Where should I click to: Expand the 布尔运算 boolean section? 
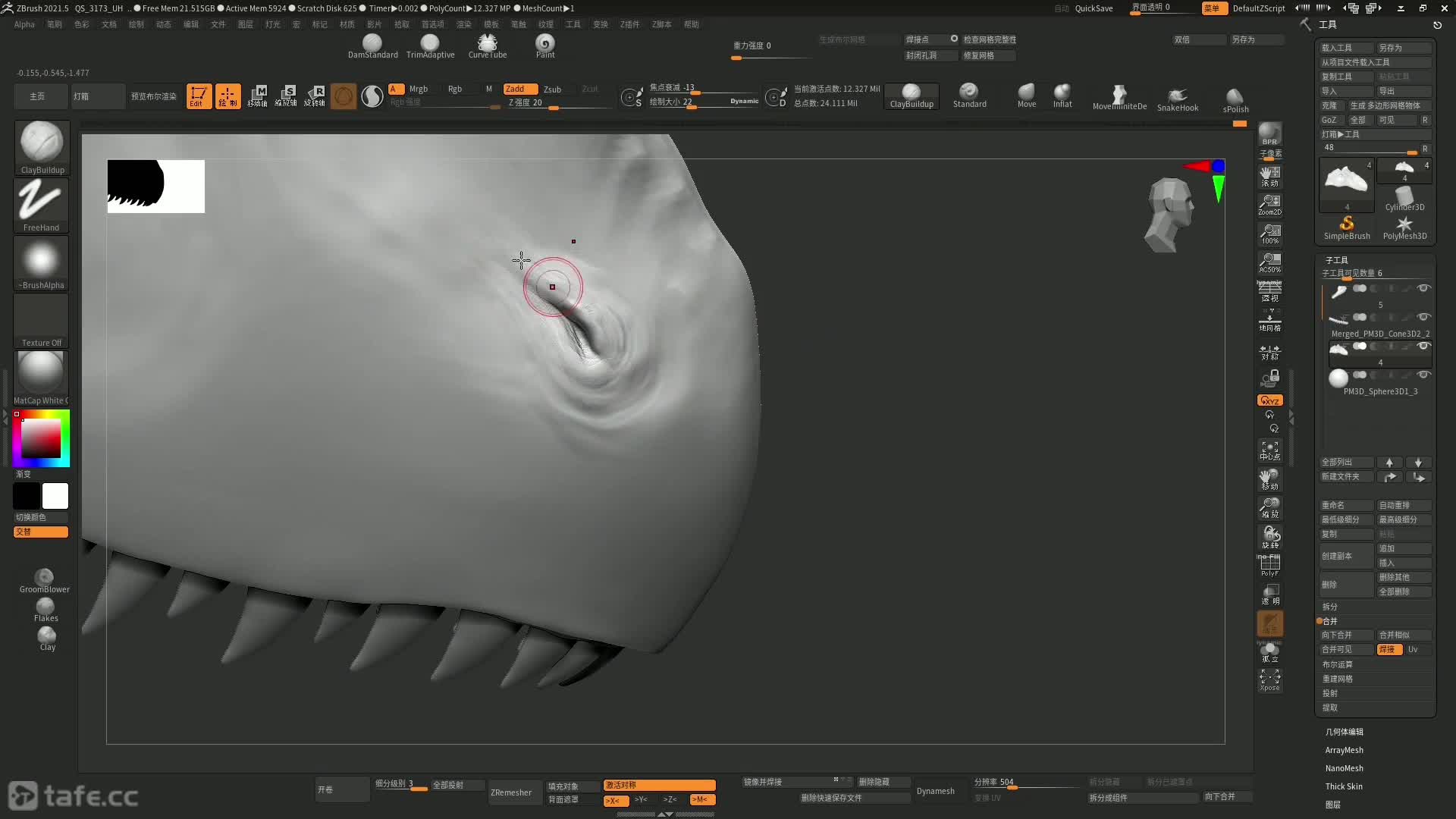[1337, 664]
